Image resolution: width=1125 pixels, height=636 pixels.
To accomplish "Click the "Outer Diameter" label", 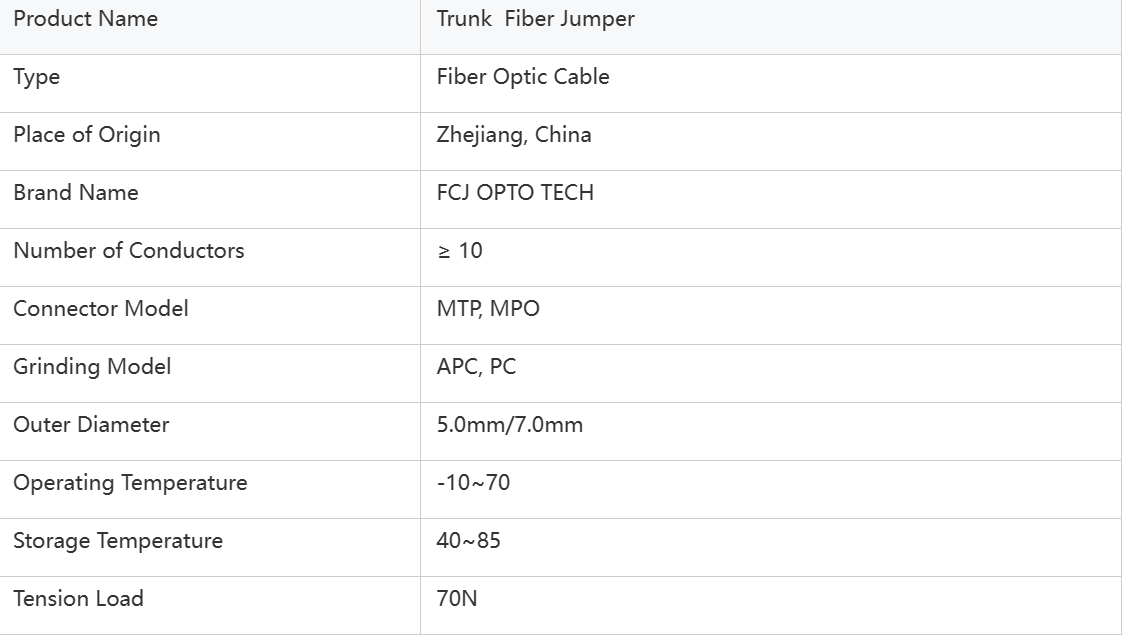I will tap(91, 425).
